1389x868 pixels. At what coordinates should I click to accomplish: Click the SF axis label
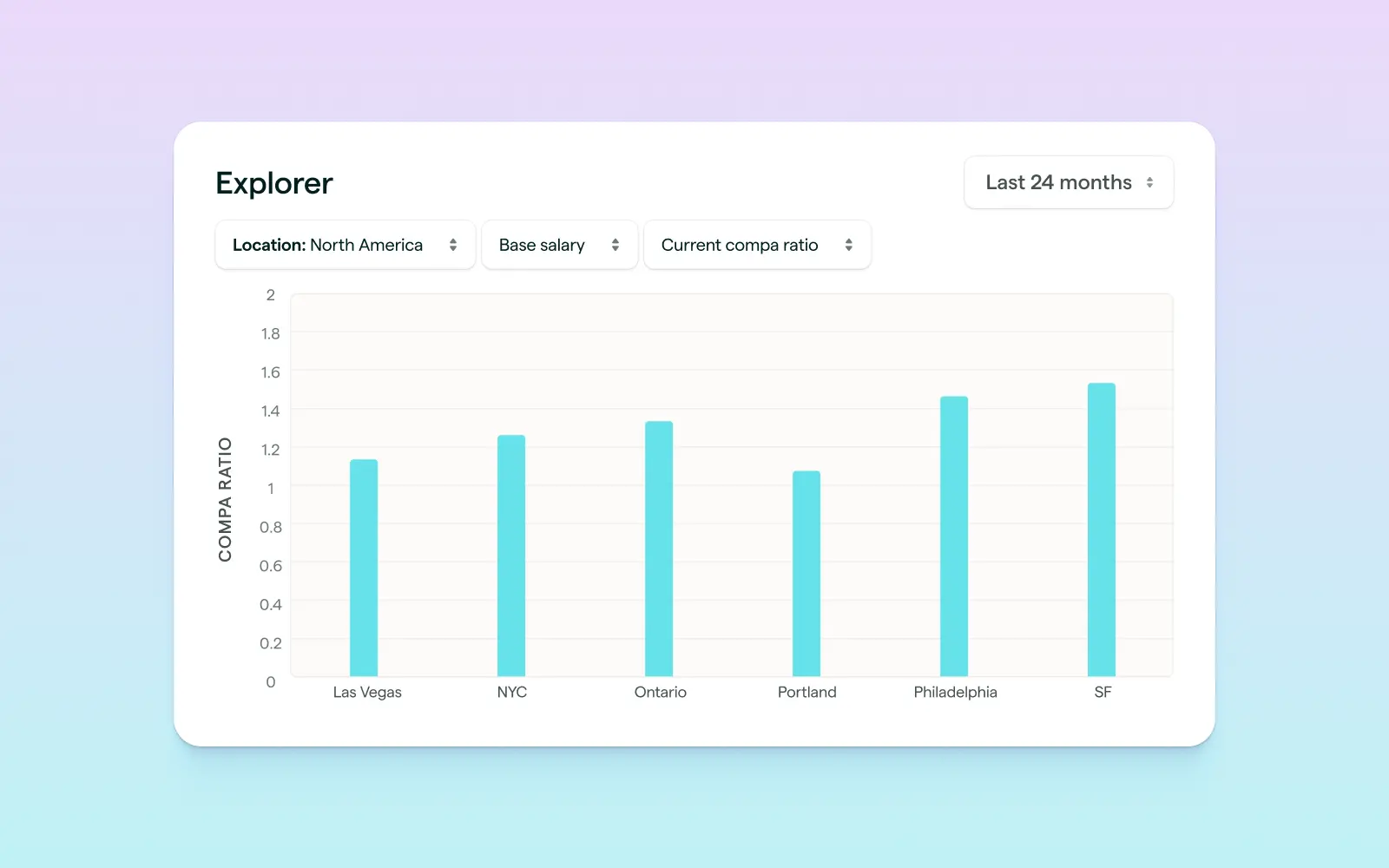point(1102,692)
